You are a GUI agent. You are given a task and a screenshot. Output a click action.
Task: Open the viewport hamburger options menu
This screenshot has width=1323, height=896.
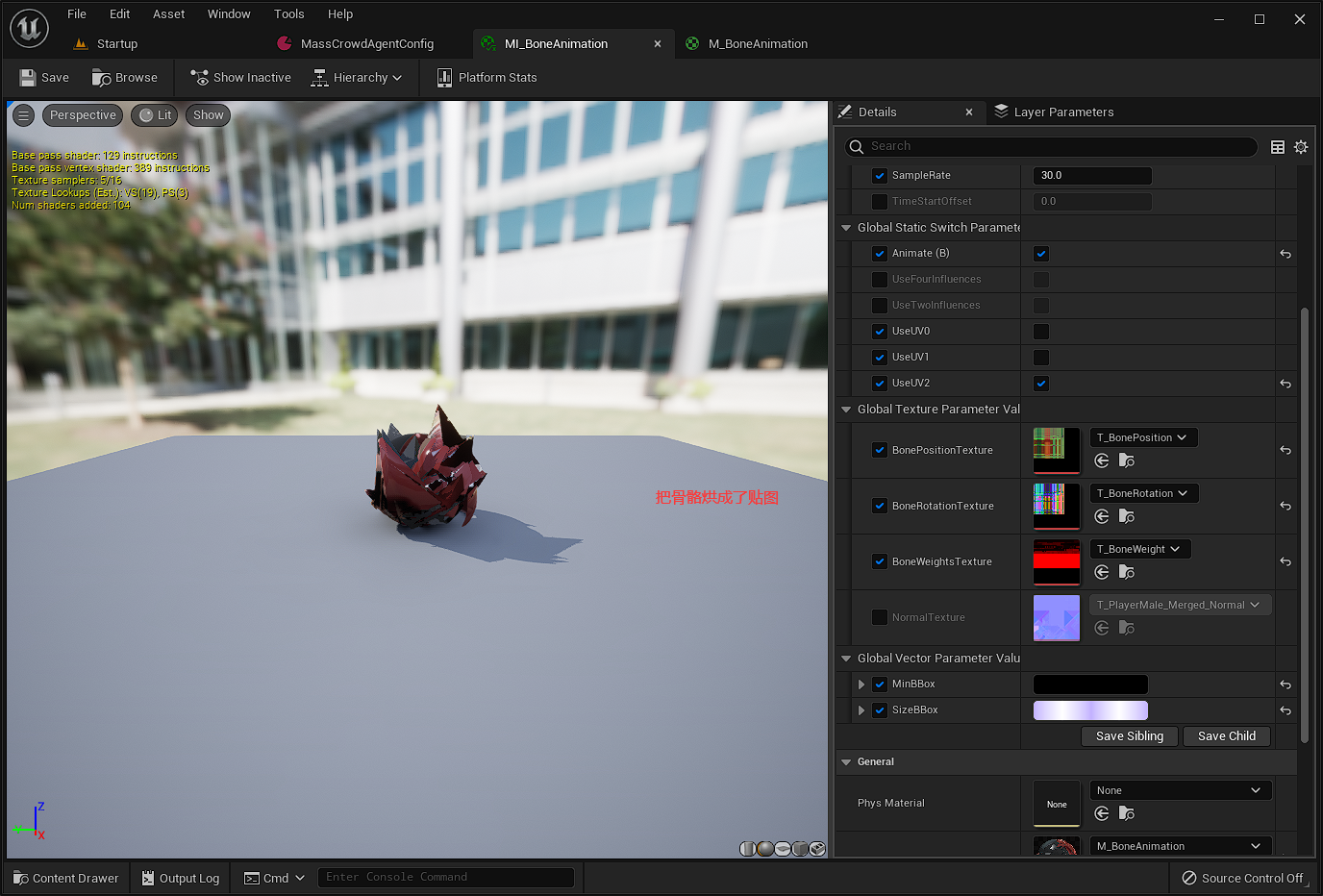click(x=24, y=115)
